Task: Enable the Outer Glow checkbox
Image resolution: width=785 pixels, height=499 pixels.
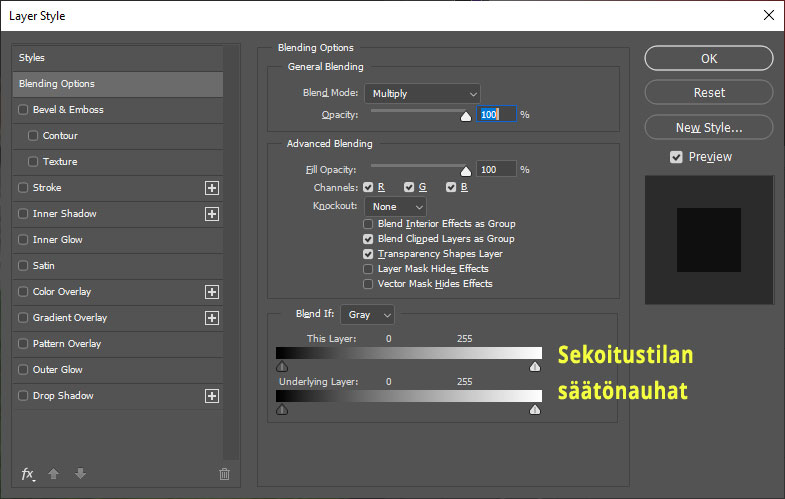Action: (23, 370)
